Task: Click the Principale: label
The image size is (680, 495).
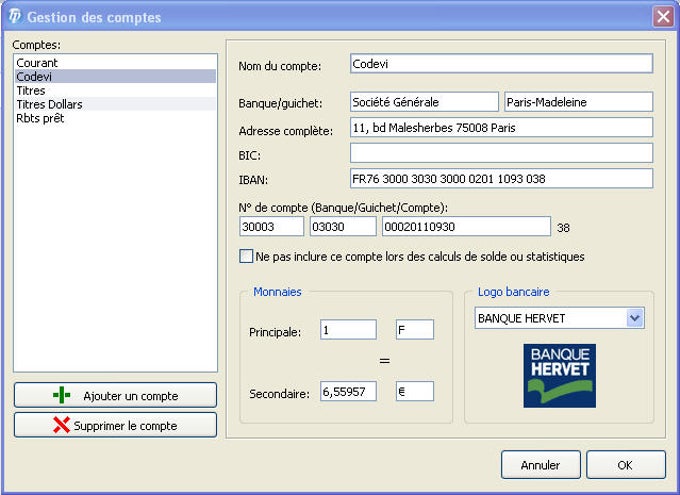Action: coord(275,332)
